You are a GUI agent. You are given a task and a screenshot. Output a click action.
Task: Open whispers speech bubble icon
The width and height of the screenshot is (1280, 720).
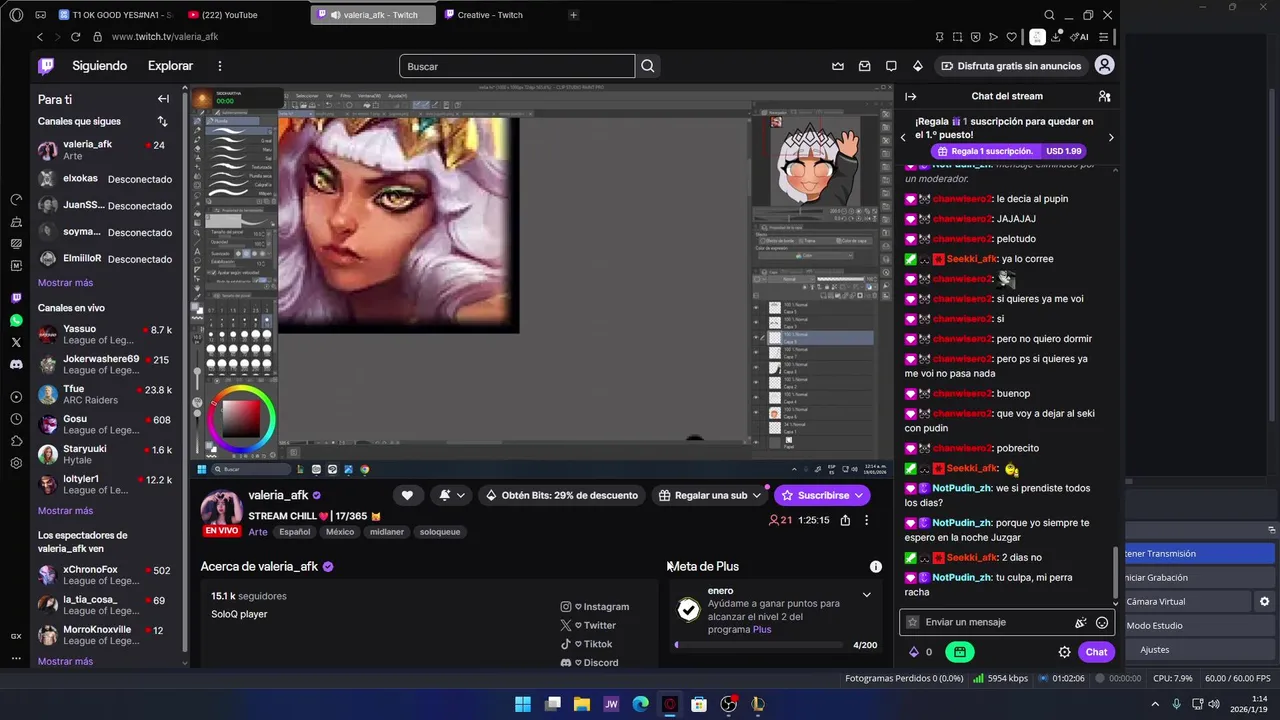tap(891, 66)
